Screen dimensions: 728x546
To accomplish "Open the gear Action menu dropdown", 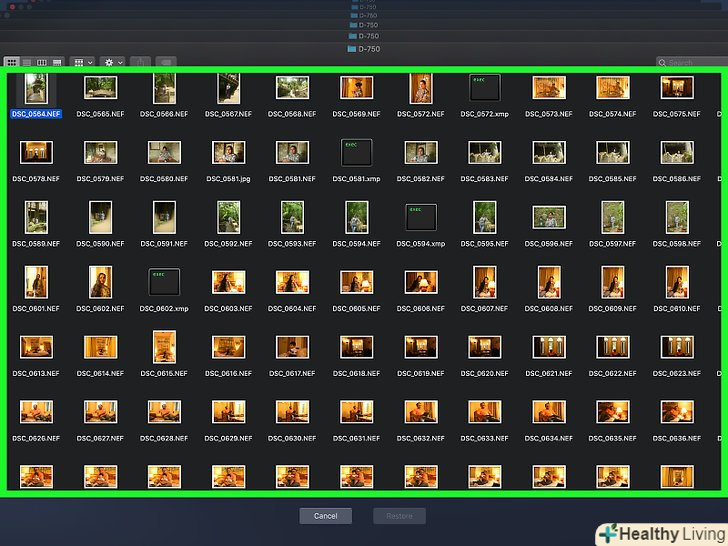I will point(113,62).
